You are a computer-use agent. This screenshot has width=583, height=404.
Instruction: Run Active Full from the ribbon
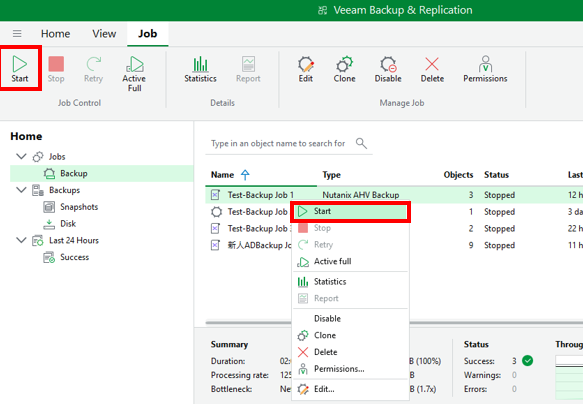(134, 74)
